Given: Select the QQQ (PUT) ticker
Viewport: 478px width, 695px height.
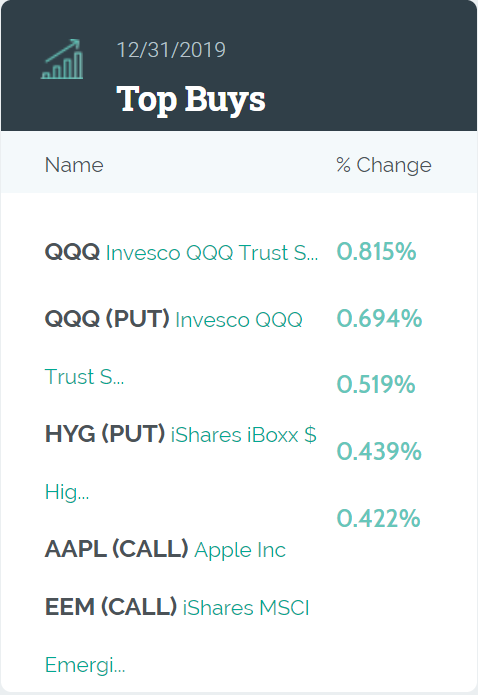Looking at the screenshot, I should point(107,319).
